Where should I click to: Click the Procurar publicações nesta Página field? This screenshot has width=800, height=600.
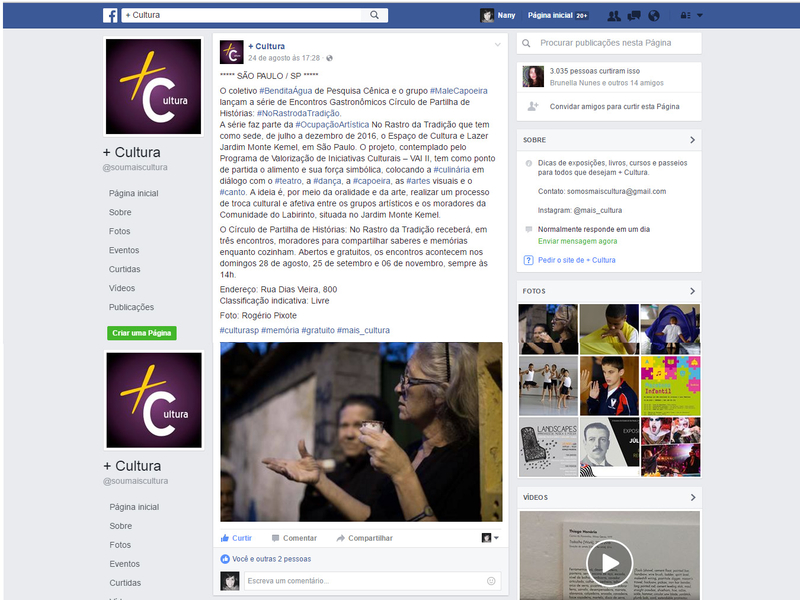point(609,43)
